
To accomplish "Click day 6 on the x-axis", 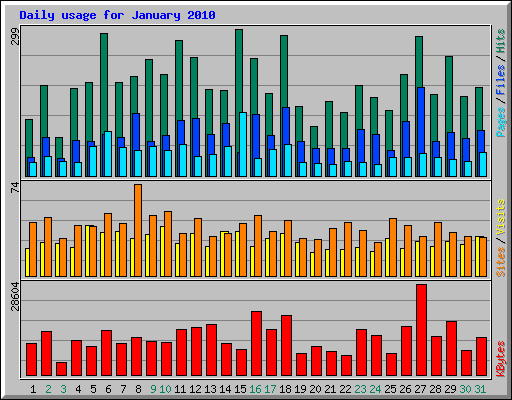I will (108, 389).
